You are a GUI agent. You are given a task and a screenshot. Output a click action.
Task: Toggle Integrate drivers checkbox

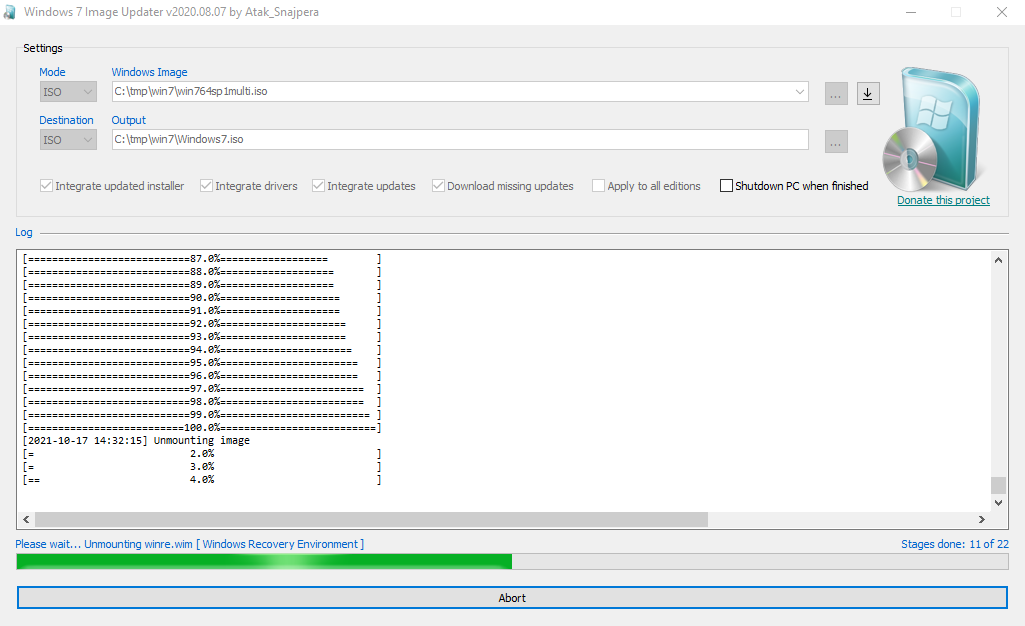click(206, 186)
